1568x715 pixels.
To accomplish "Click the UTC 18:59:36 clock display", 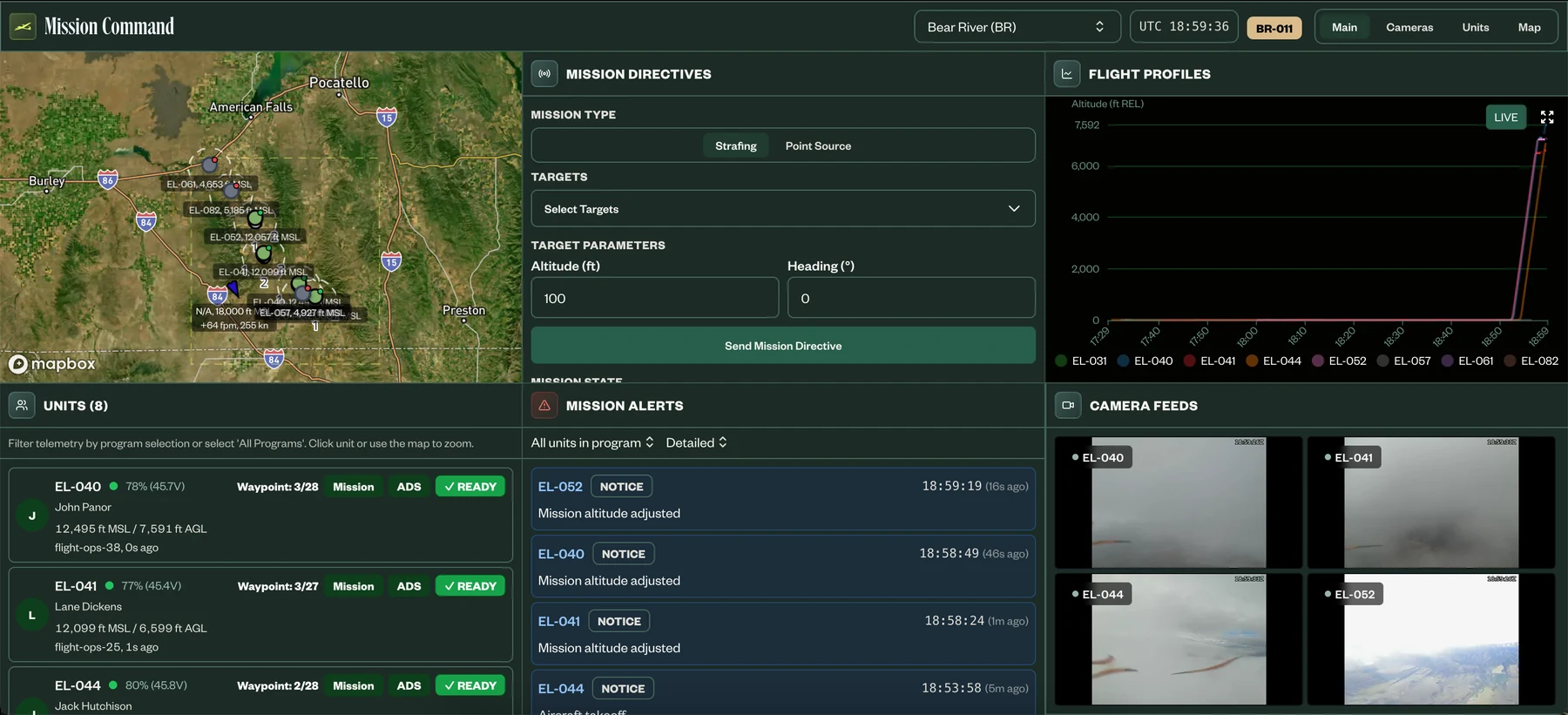I will (x=1184, y=27).
